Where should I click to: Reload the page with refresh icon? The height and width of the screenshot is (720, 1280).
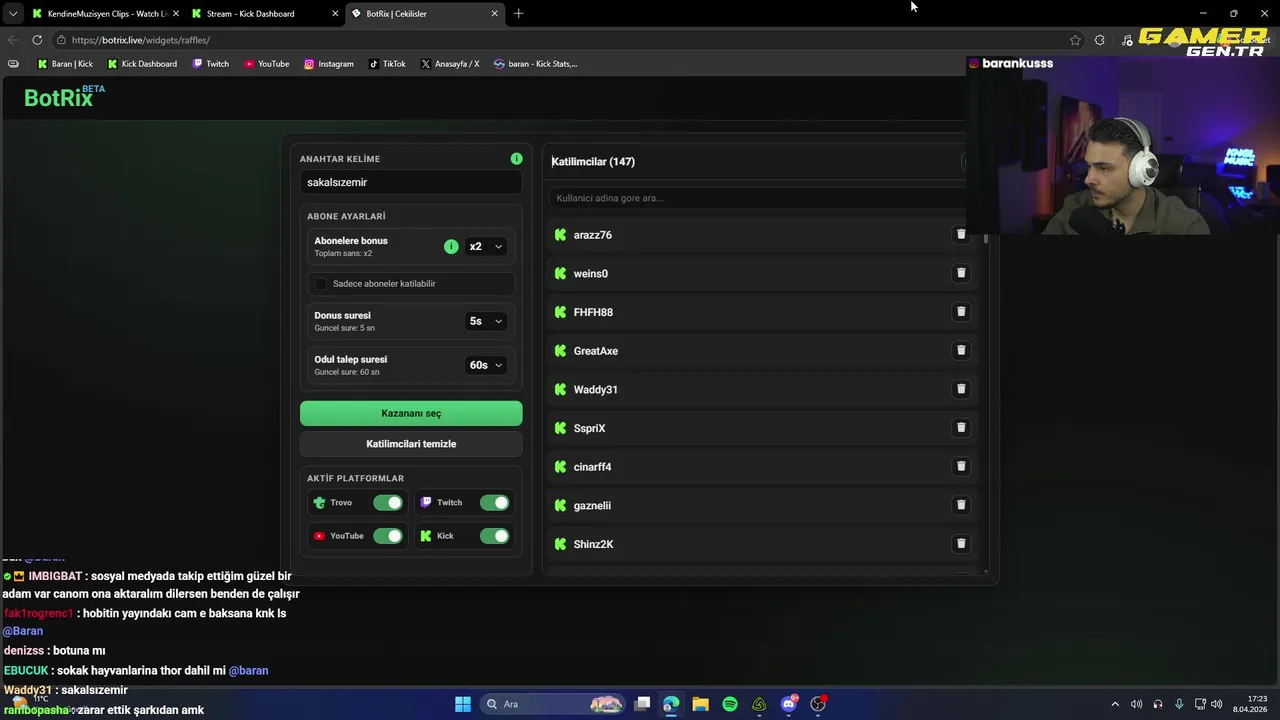click(x=37, y=40)
